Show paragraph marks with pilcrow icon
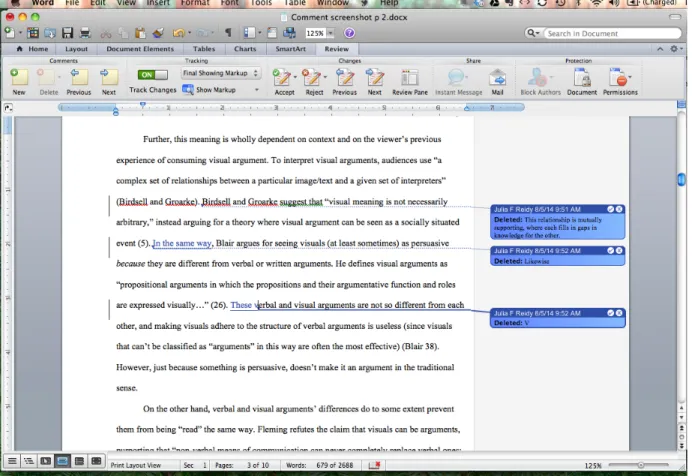The width and height of the screenshot is (692, 476). click(228, 33)
